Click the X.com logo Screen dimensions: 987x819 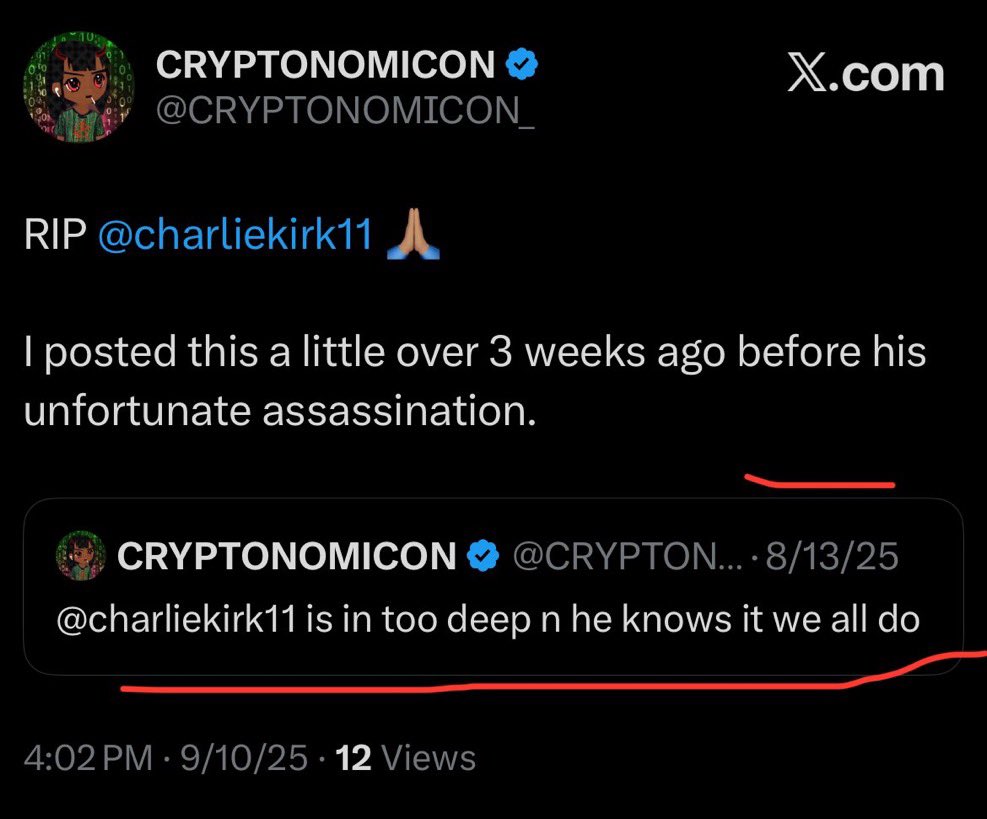866,75
